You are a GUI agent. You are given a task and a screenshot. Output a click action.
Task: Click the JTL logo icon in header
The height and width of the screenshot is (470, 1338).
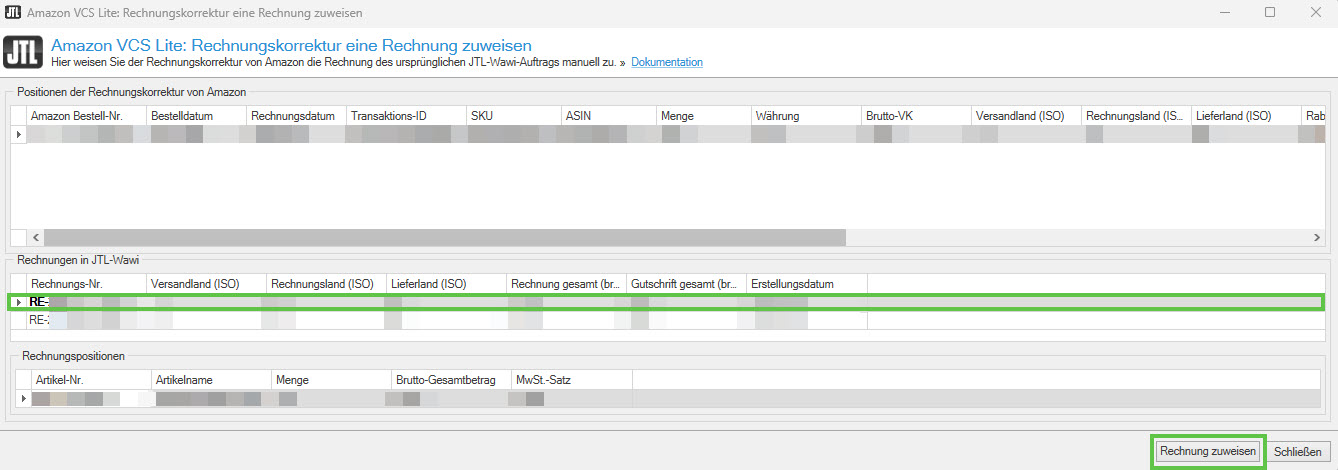click(23, 52)
